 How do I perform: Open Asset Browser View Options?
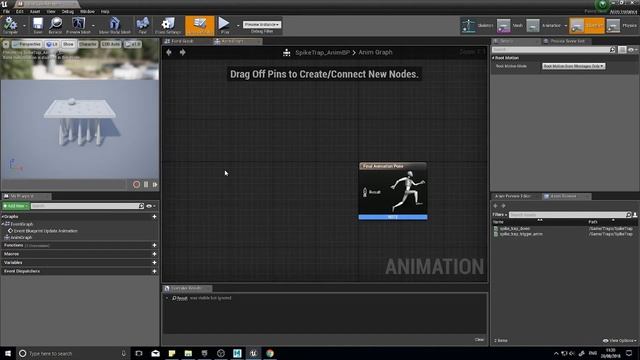(619, 340)
